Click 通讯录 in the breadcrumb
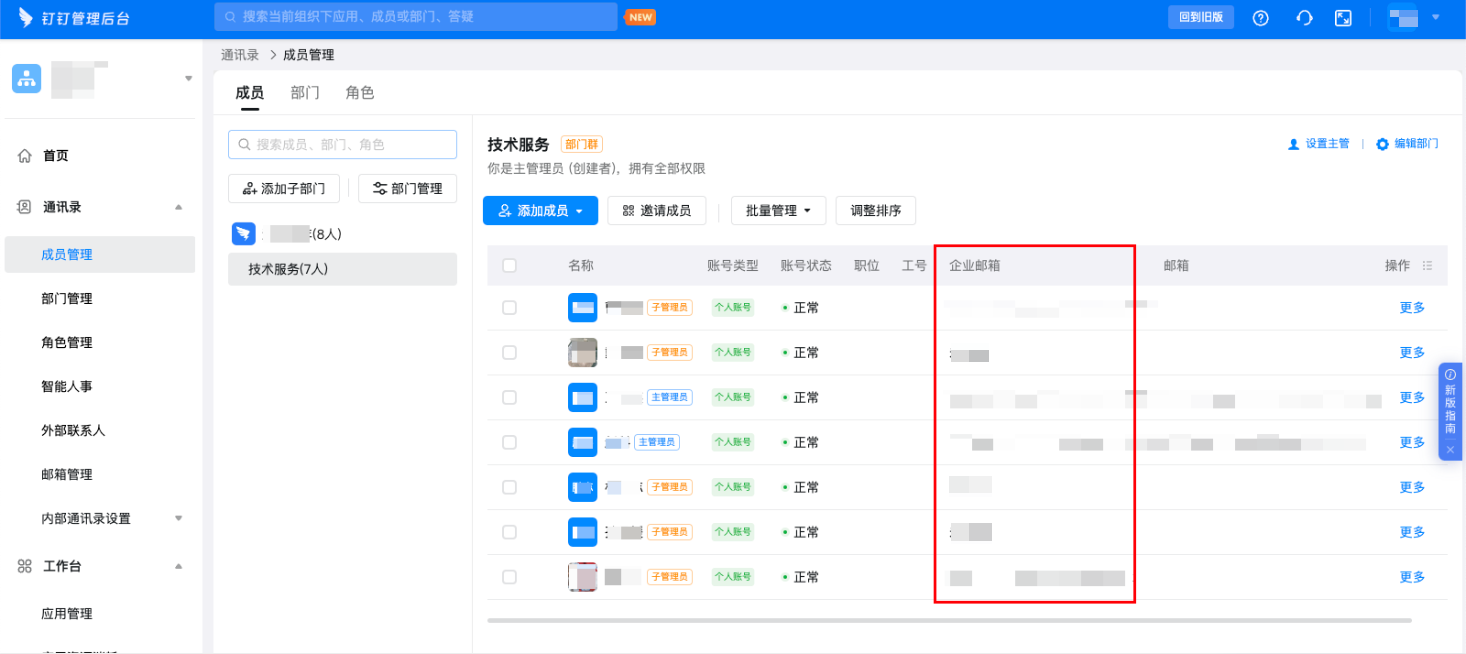The height and width of the screenshot is (654, 1466). [x=240, y=55]
